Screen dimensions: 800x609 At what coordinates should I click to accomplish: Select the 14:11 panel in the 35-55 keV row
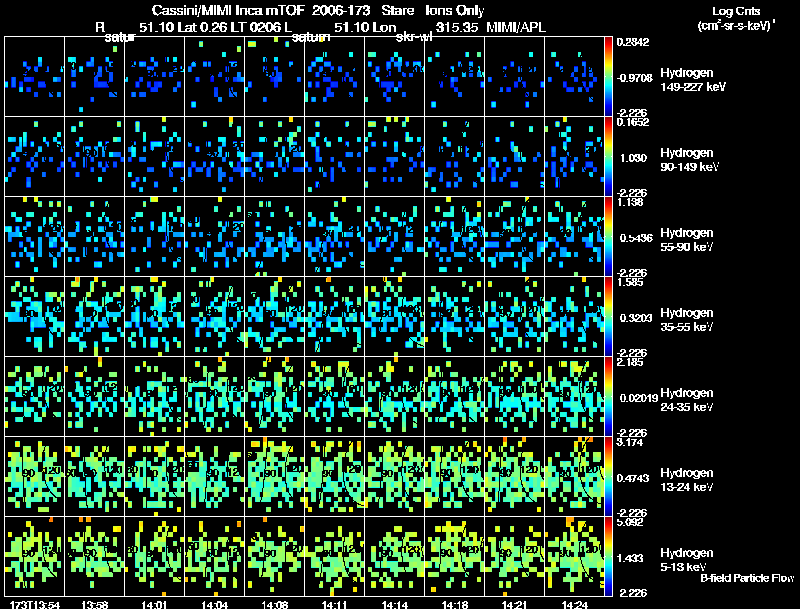click(335, 316)
